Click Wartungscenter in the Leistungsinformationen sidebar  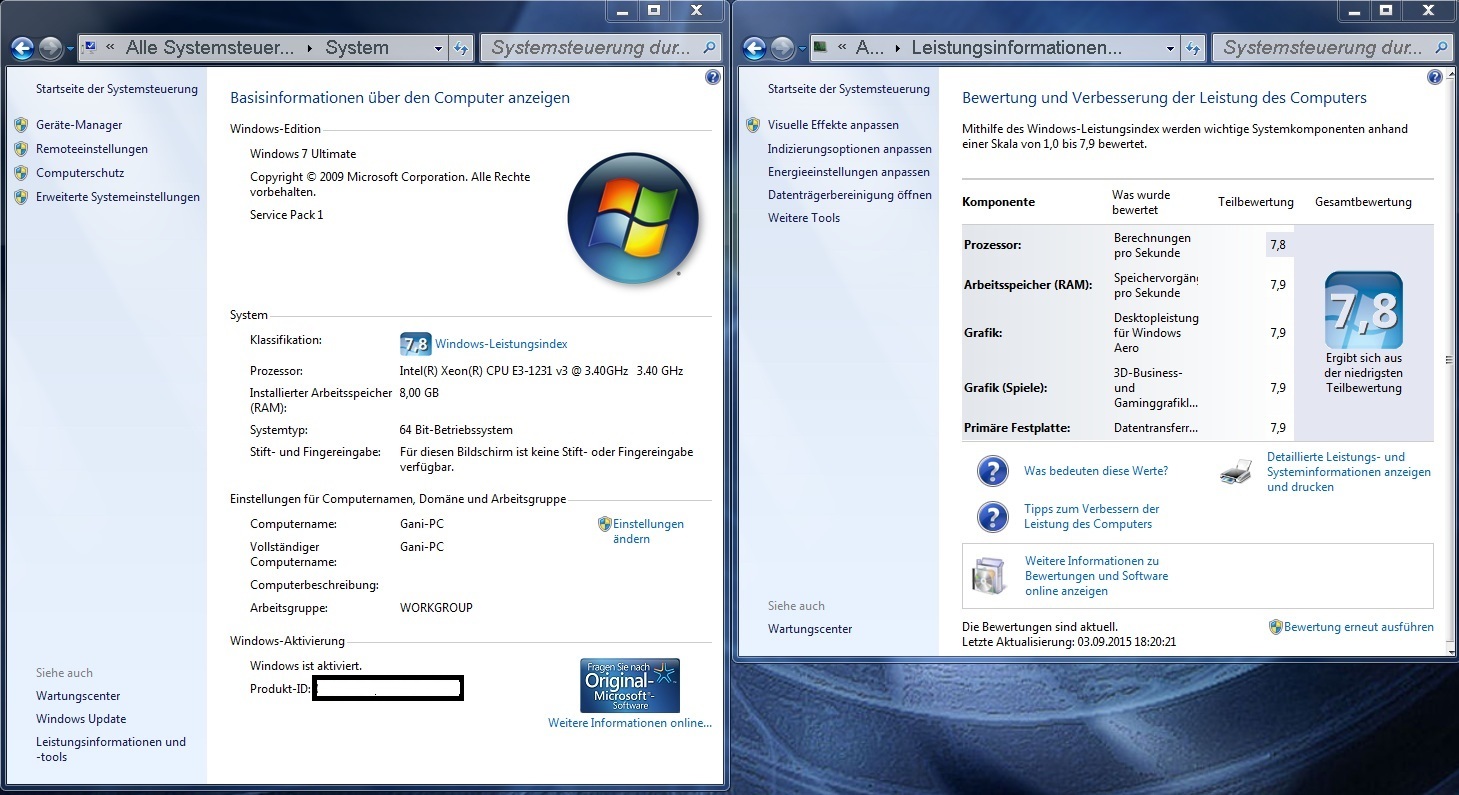point(810,629)
